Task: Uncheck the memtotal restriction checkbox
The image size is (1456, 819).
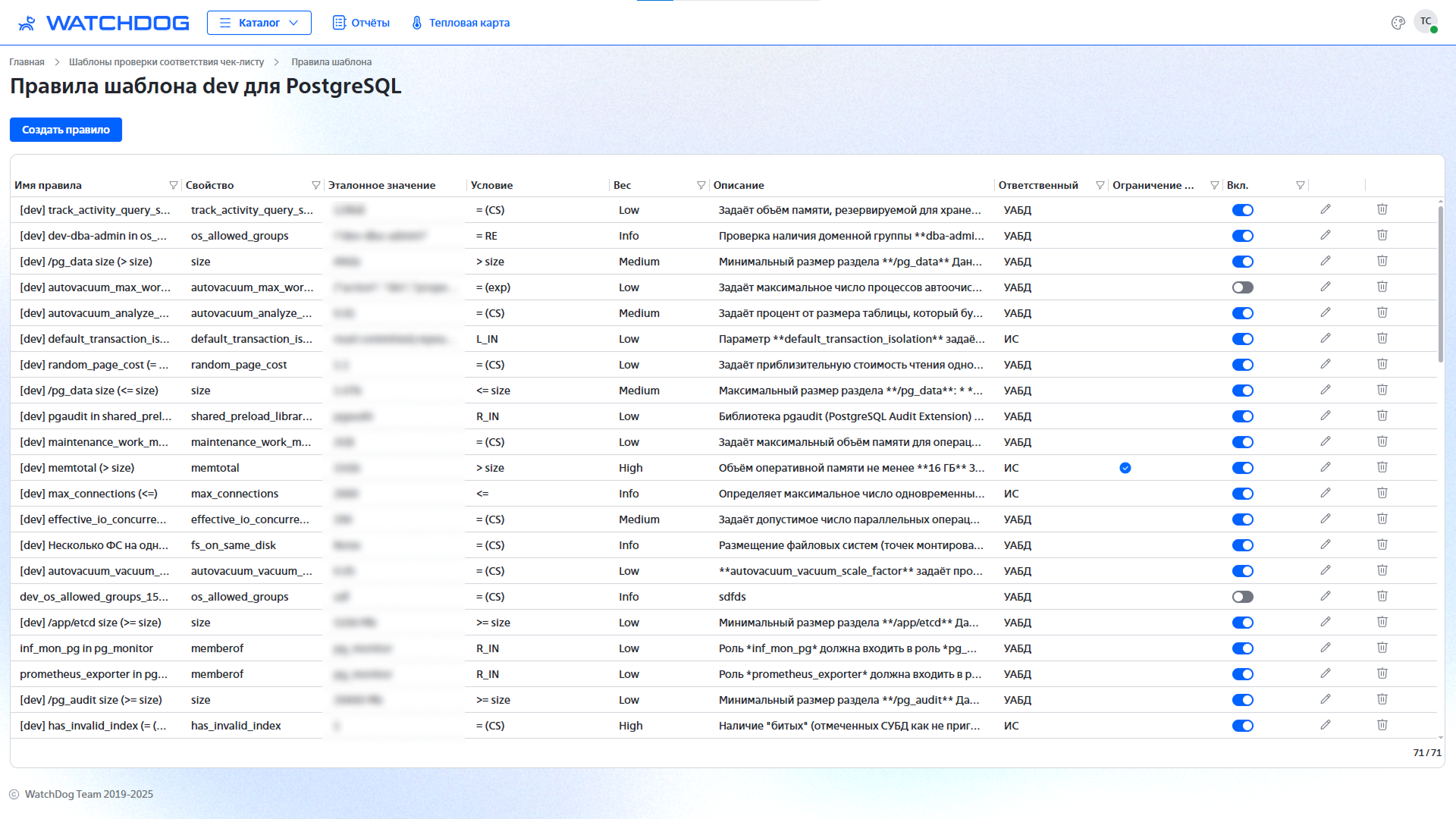Action: 1125,468
